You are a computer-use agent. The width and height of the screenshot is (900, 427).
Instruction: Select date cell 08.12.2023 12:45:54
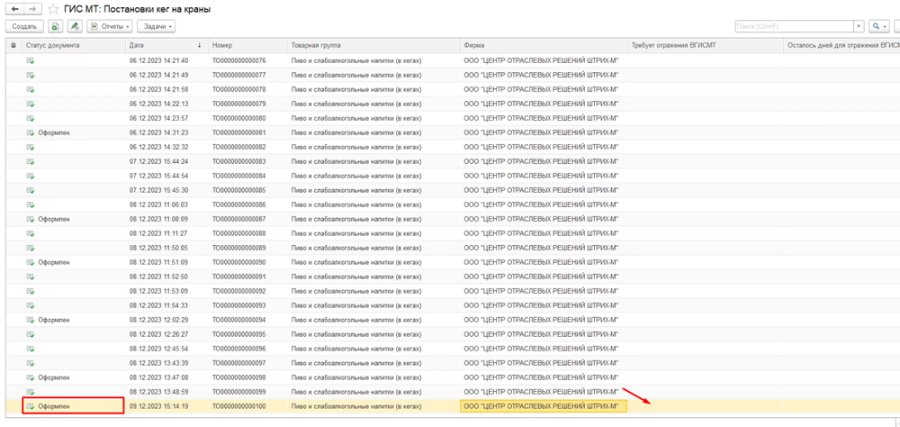(x=159, y=348)
